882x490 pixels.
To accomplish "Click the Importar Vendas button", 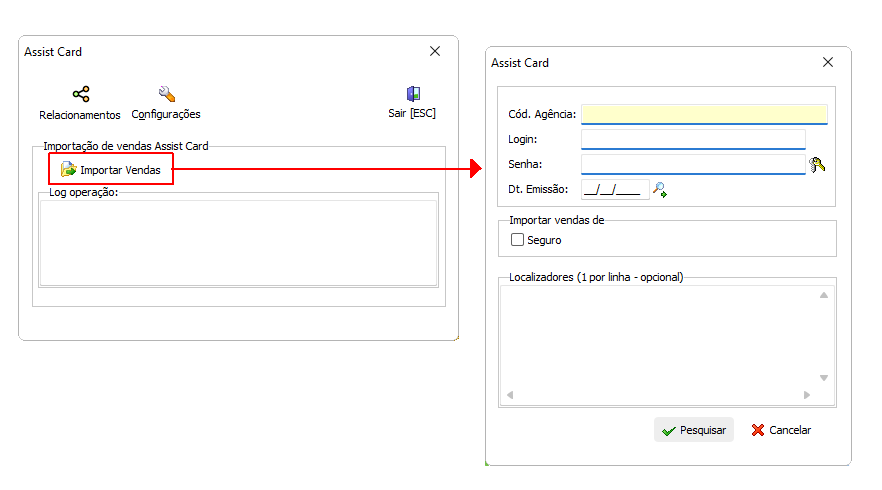I will [x=111, y=169].
